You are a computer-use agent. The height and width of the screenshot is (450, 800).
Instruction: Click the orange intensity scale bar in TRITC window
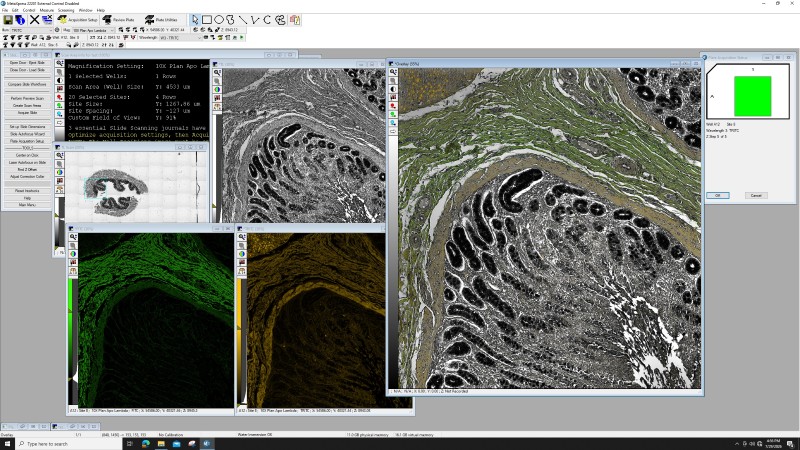[x=239, y=342]
